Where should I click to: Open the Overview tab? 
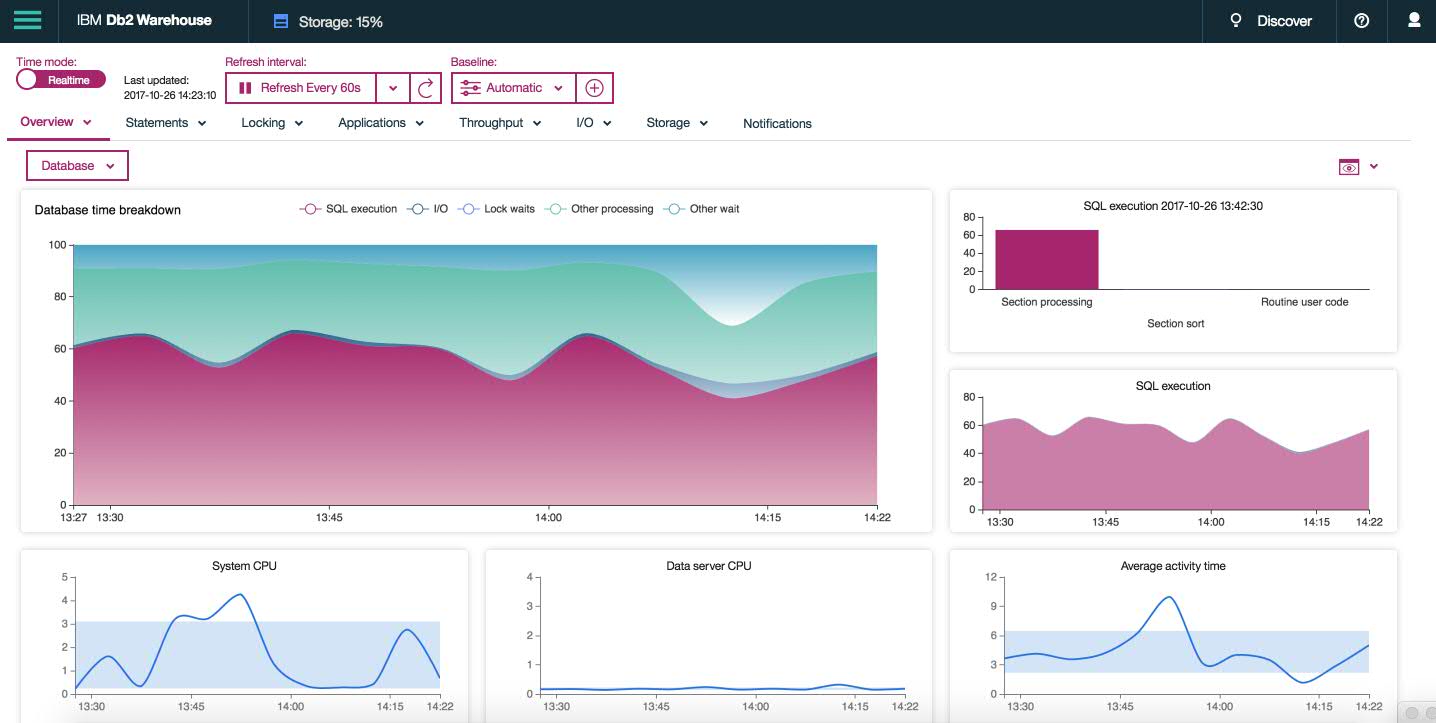(56, 122)
